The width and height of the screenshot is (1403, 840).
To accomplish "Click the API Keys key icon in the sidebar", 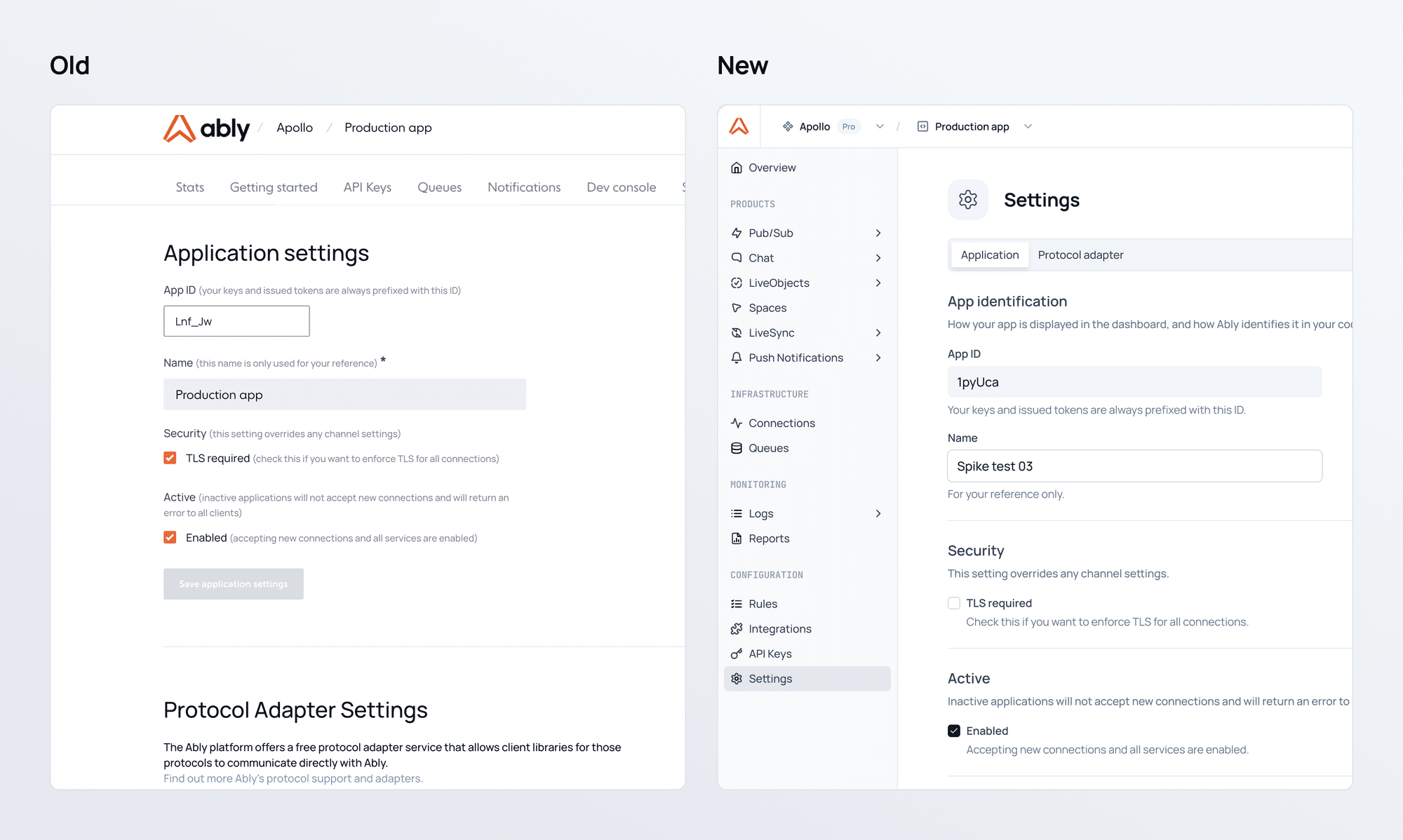I will 736,654.
